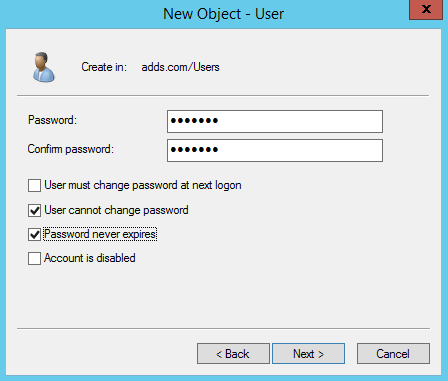Click the "Password:" field label
Image resolution: width=448 pixels, height=381 pixels.
point(52,120)
